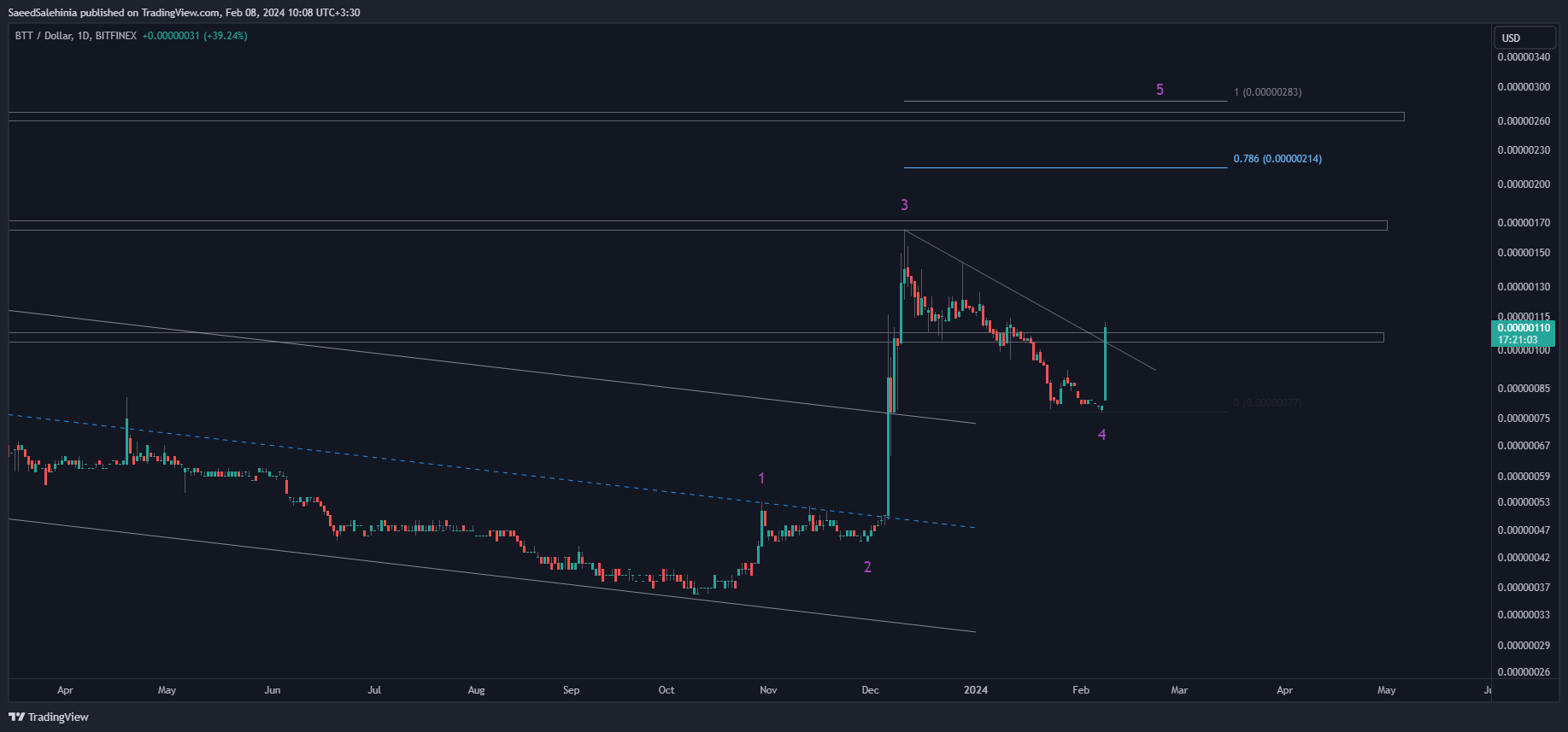This screenshot has width=1568, height=732.
Task: Click the Oct date label on time axis
Action: point(667,690)
